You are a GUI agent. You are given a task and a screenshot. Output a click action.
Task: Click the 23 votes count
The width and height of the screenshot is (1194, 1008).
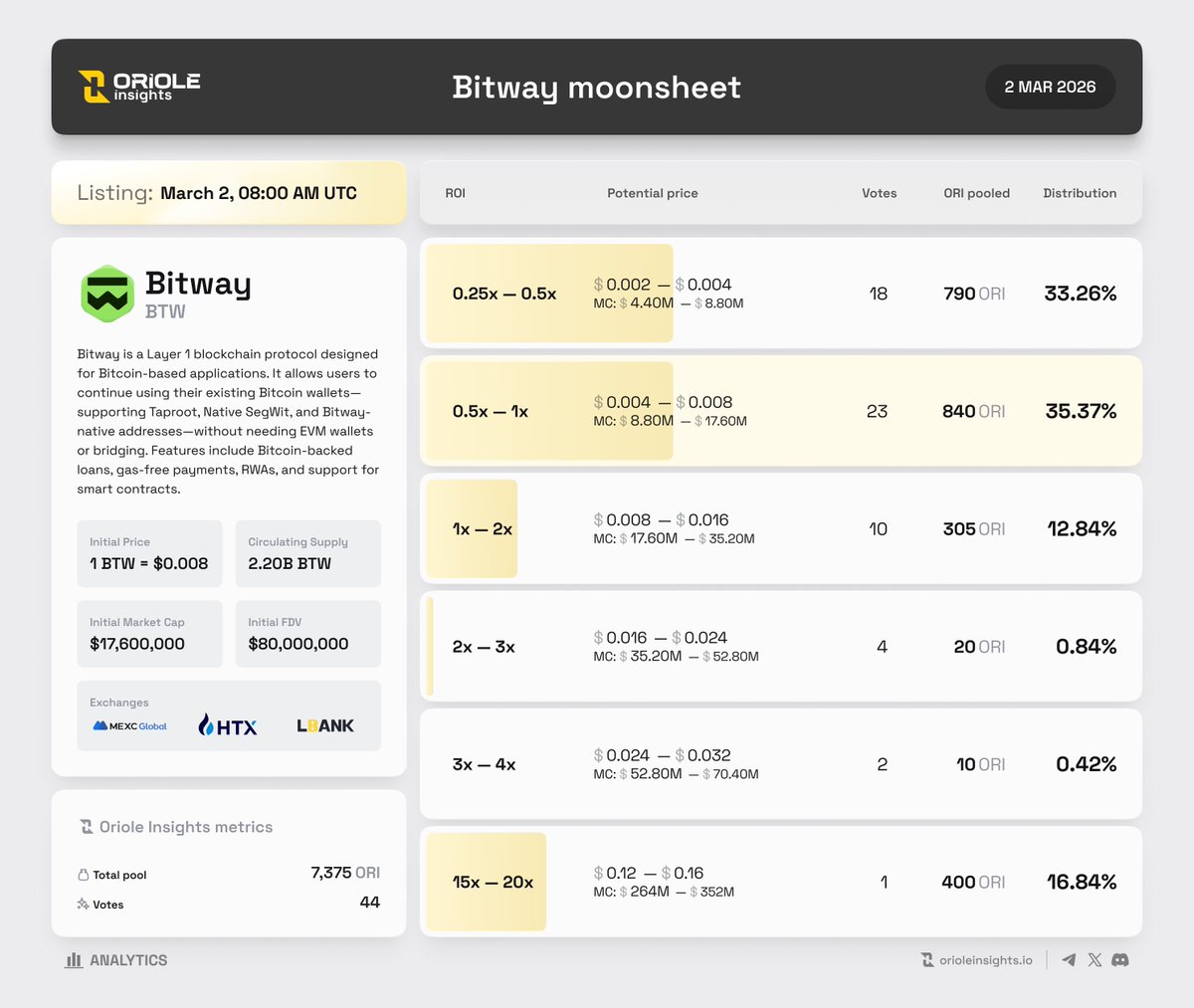(x=877, y=411)
